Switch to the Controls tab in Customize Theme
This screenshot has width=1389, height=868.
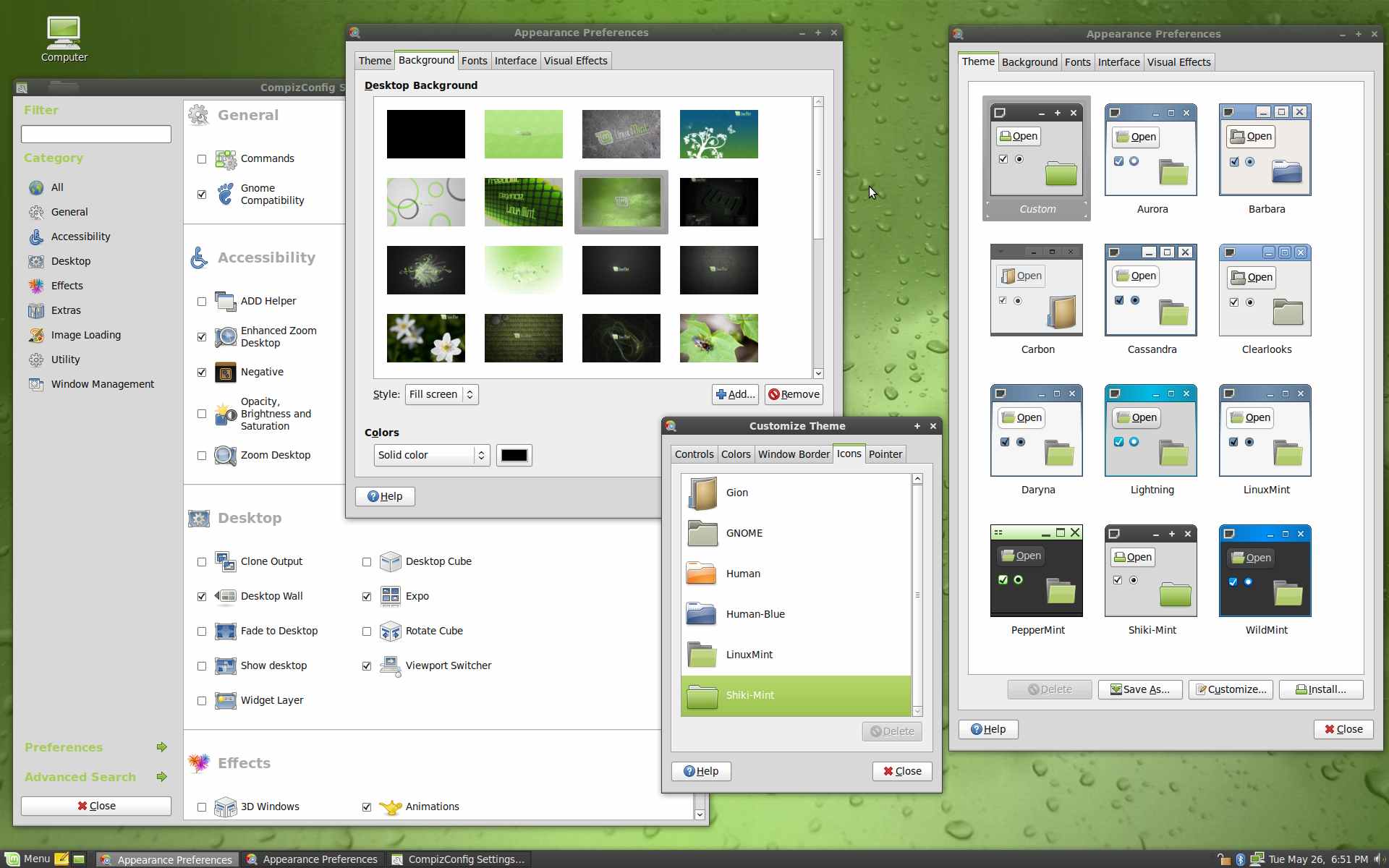pyautogui.click(x=694, y=454)
